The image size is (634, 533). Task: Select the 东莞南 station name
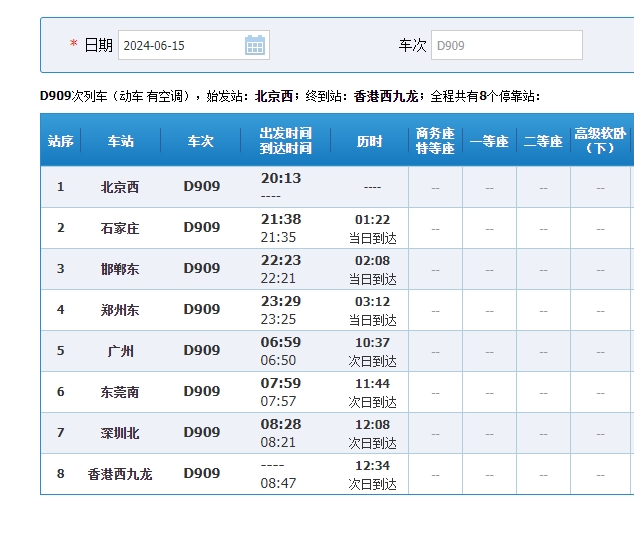[x=120, y=392]
